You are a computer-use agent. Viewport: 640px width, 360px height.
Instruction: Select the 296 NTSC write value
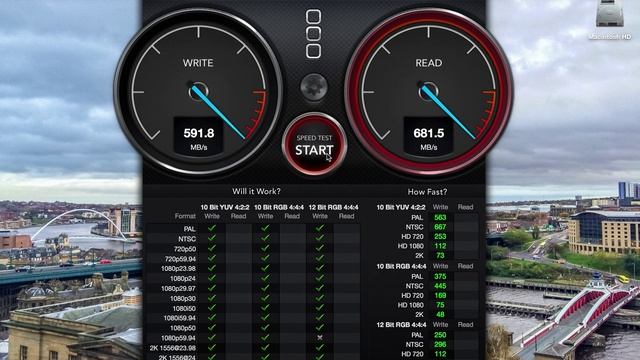440,344
